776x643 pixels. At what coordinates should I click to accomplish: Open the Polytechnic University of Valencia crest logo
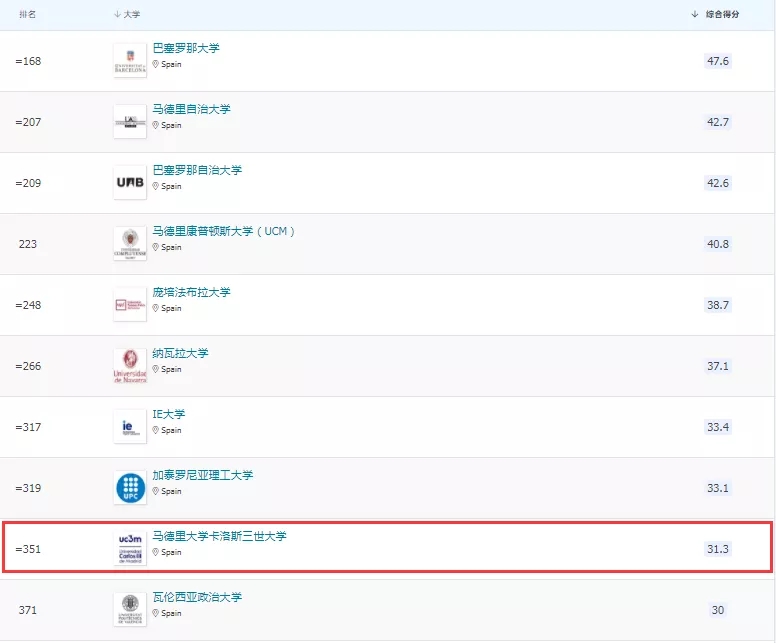tap(130, 609)
